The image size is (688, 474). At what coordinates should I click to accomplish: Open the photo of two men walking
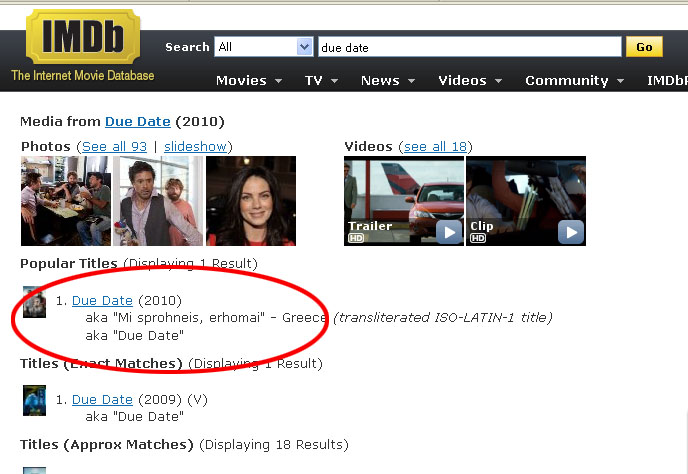(x=158, y=201)
